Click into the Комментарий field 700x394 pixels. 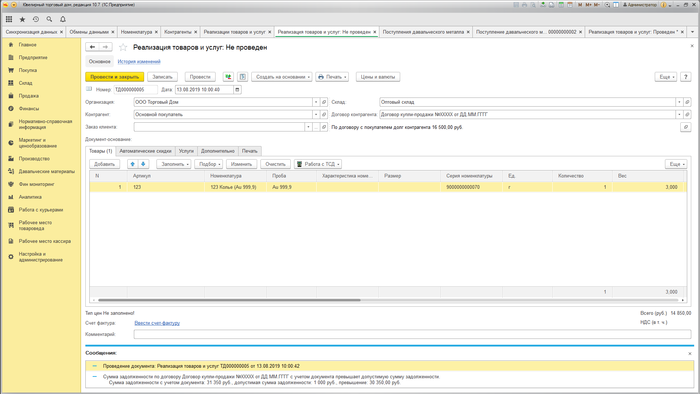click(x=412, y=334)
